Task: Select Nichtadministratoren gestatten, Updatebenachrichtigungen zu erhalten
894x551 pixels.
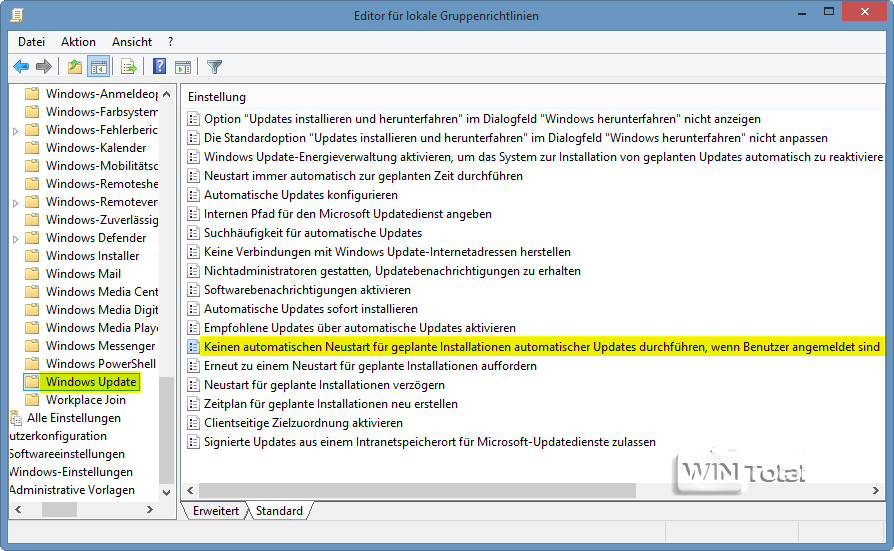Action: [x=392, y=271]
